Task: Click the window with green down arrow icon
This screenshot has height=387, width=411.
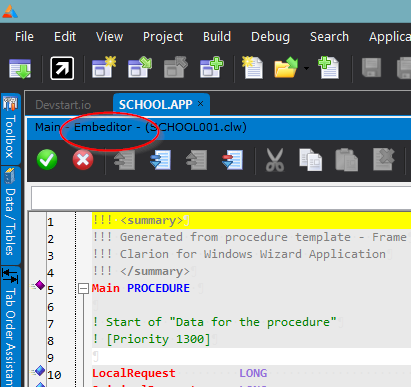Action: pos(20,69)
